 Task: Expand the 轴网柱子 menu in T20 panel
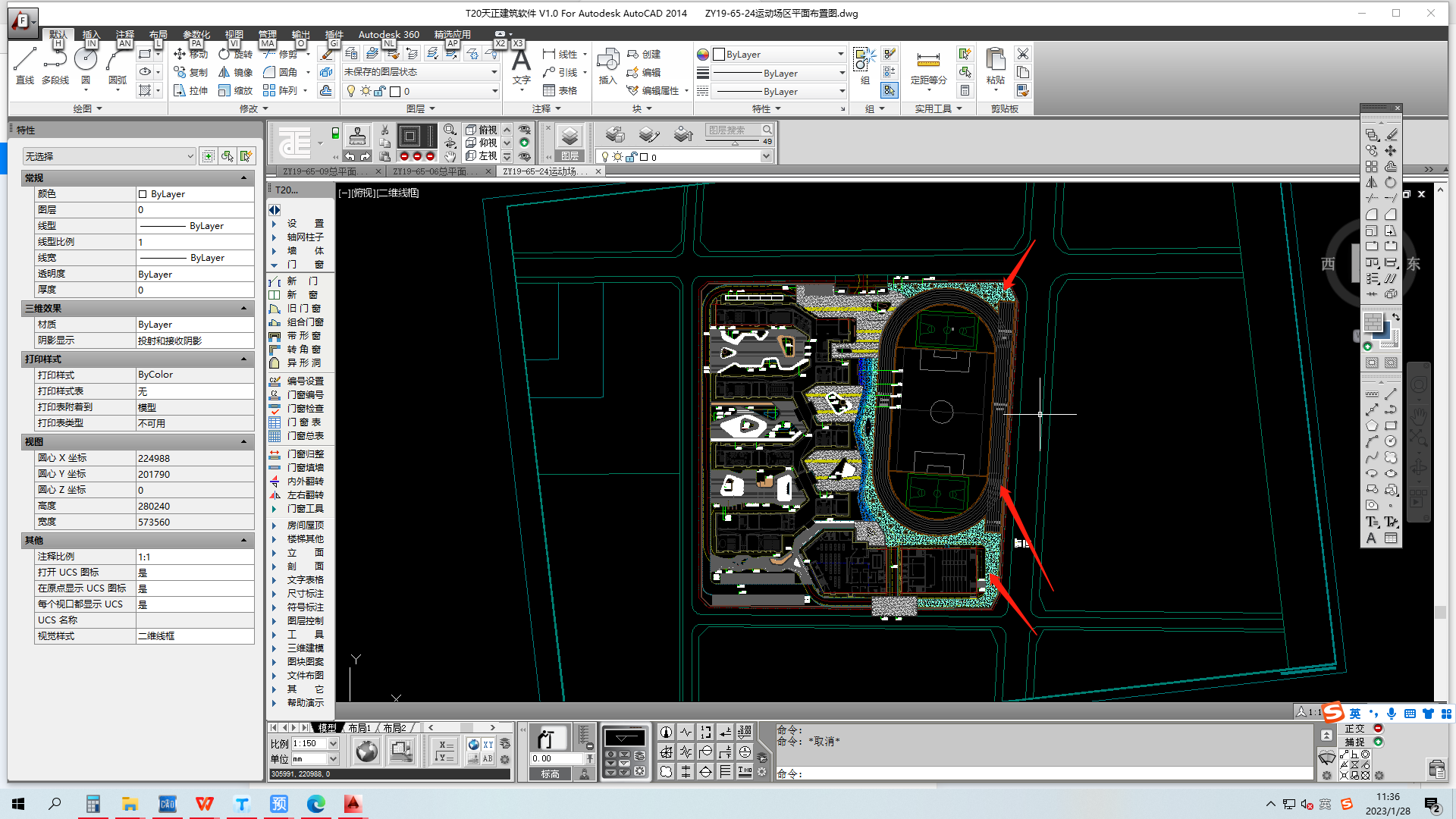[x=305, y=237]
